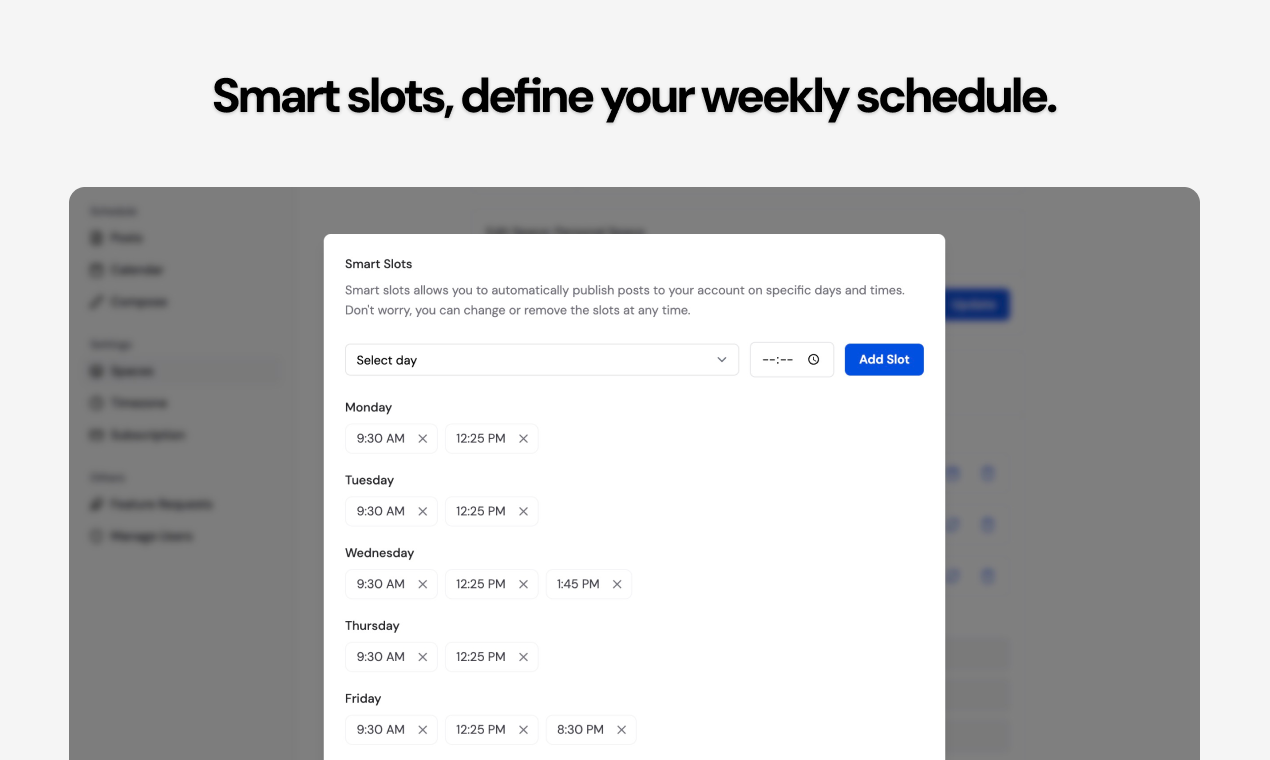Remove Tuesday's 12:25 PM slot
This screenshot has height=760, width=1270.
523,511
